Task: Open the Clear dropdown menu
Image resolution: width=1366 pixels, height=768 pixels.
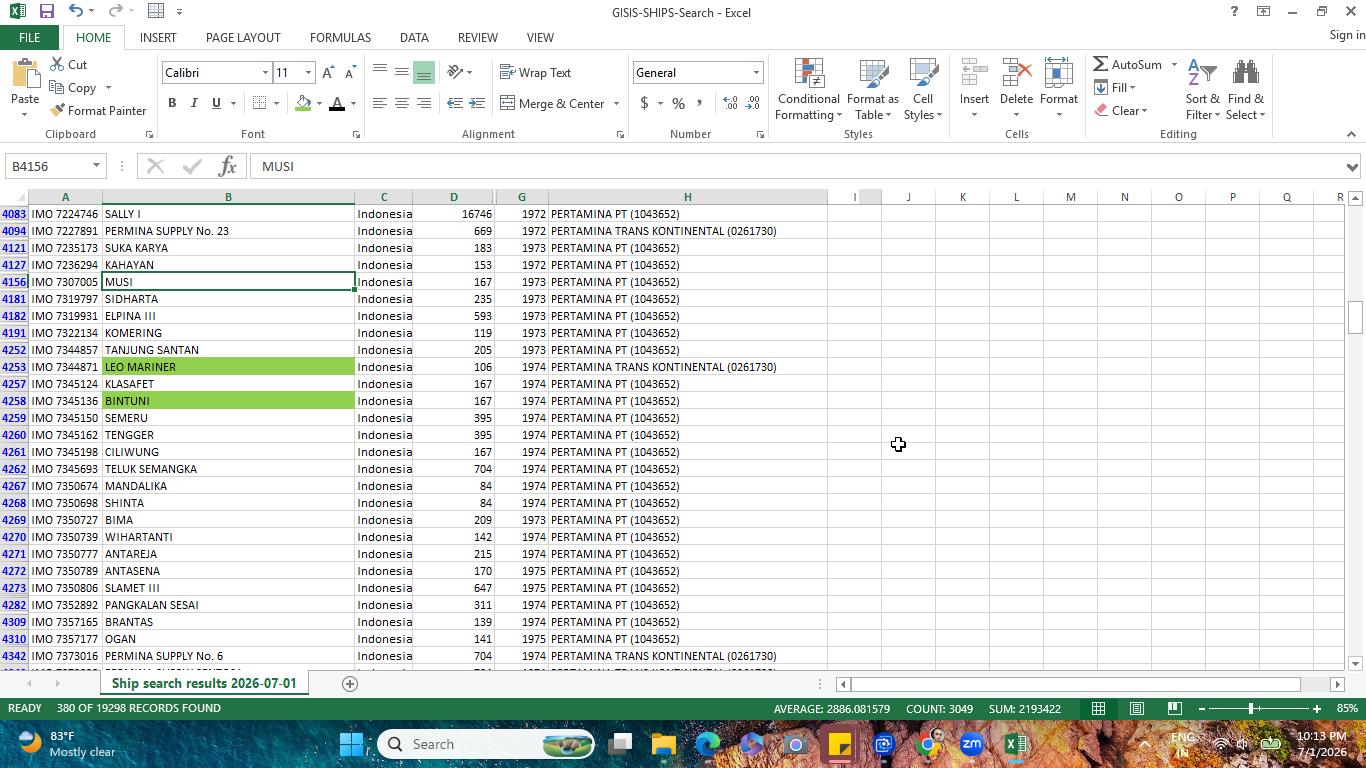Action: (x=1120, y=110)
